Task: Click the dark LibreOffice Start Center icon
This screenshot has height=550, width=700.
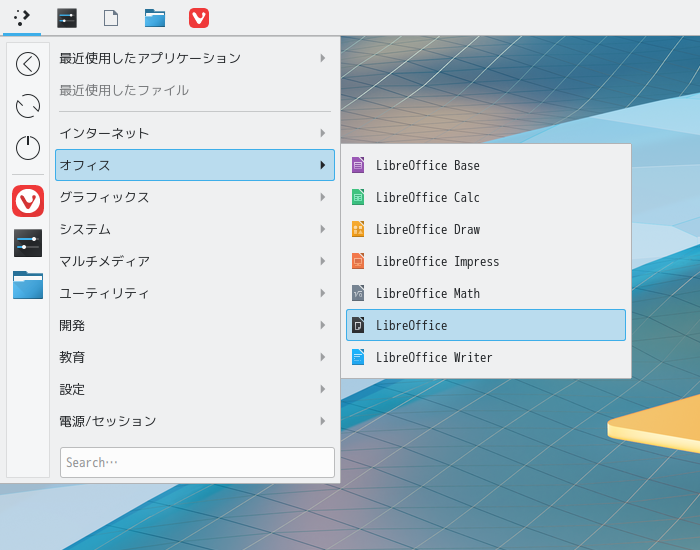Action: 358,325
